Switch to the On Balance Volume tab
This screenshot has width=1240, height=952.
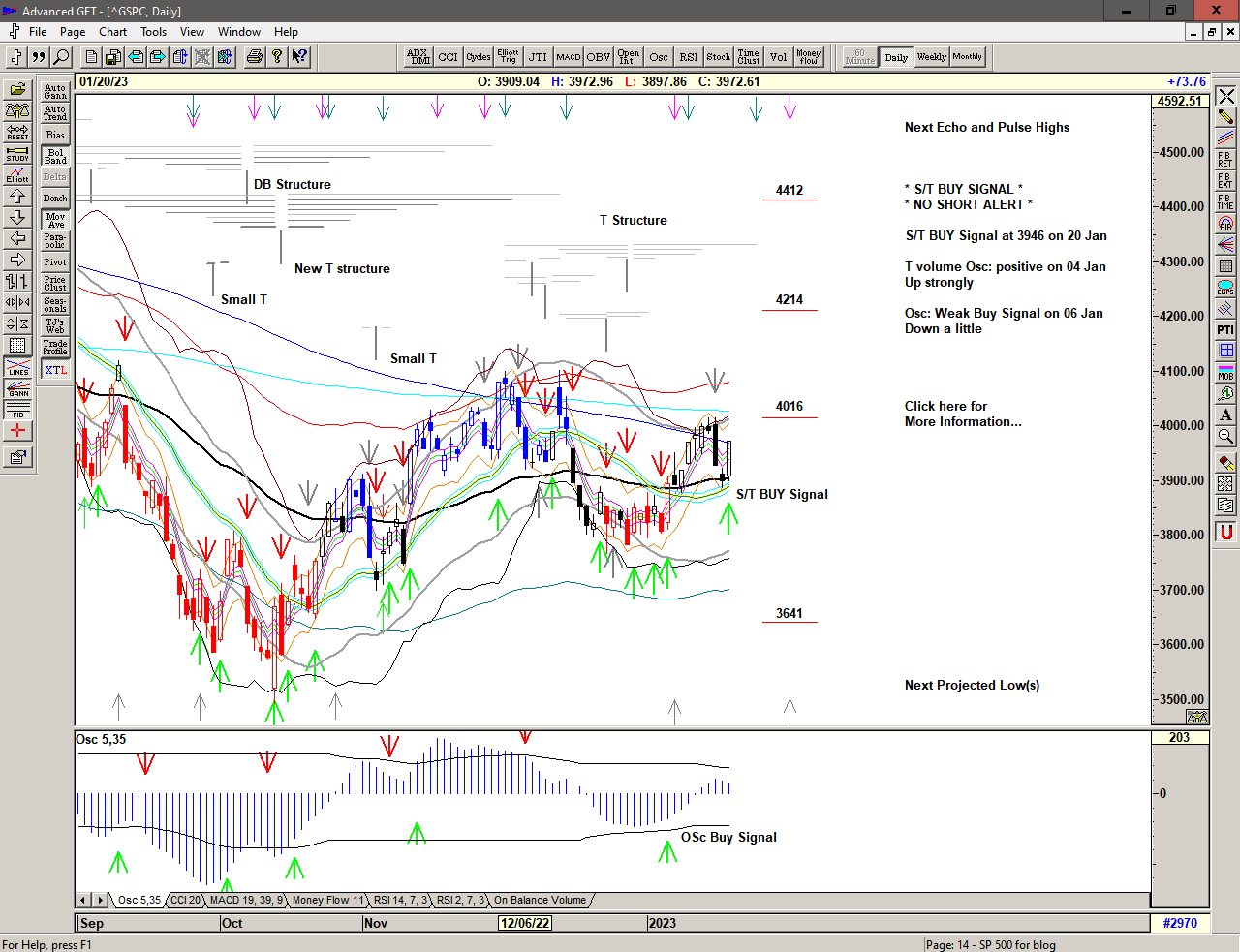click(x=540, y=901)
